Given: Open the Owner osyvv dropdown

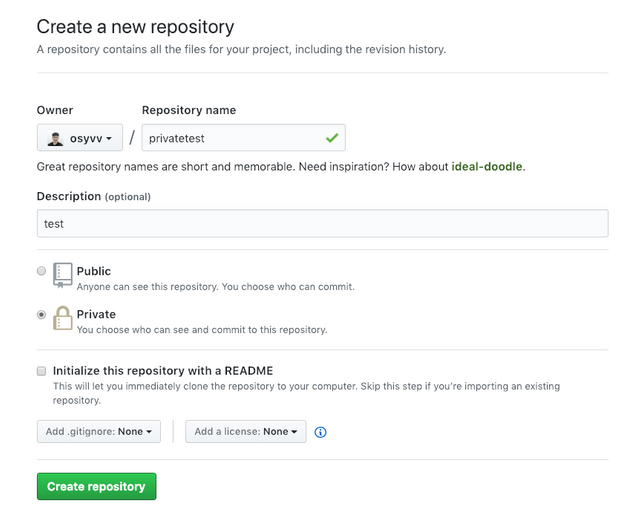Looking at the screenshot, I should pyautogui.click(x=80, y=138).
